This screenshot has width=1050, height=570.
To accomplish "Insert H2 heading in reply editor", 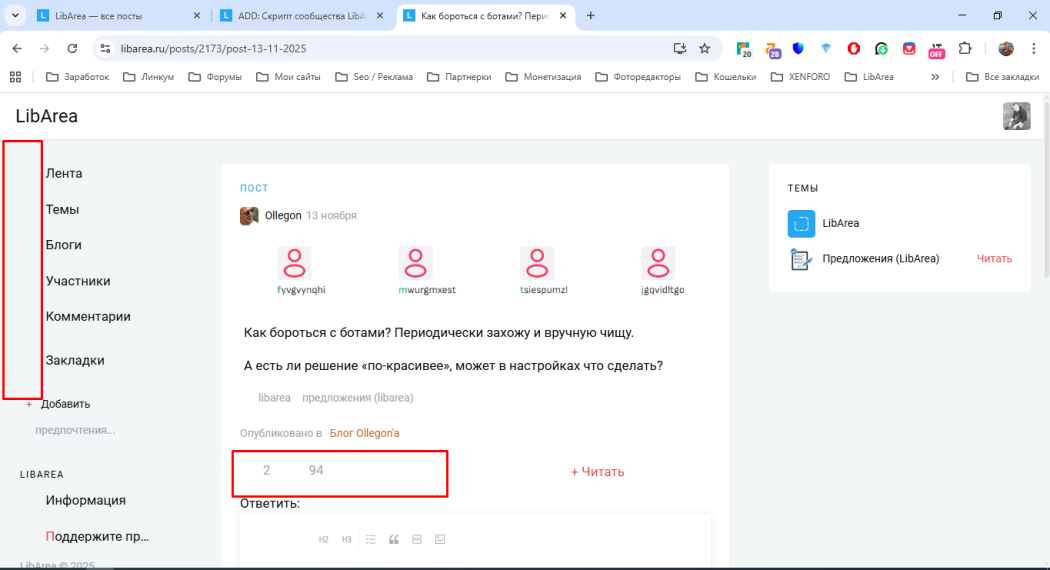I will point(323,539).
